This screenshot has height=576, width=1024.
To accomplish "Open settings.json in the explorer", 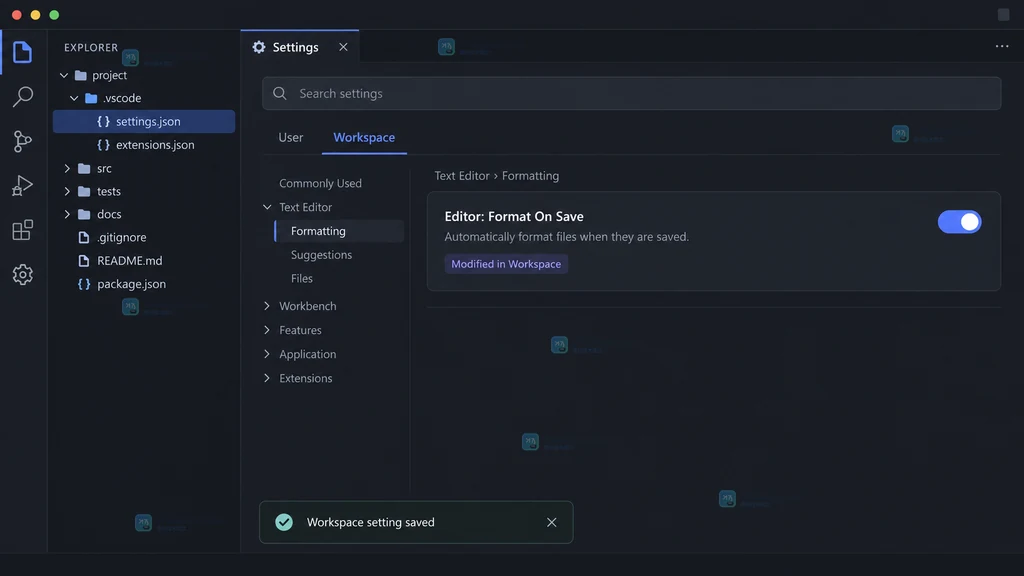I will [144, 121].
